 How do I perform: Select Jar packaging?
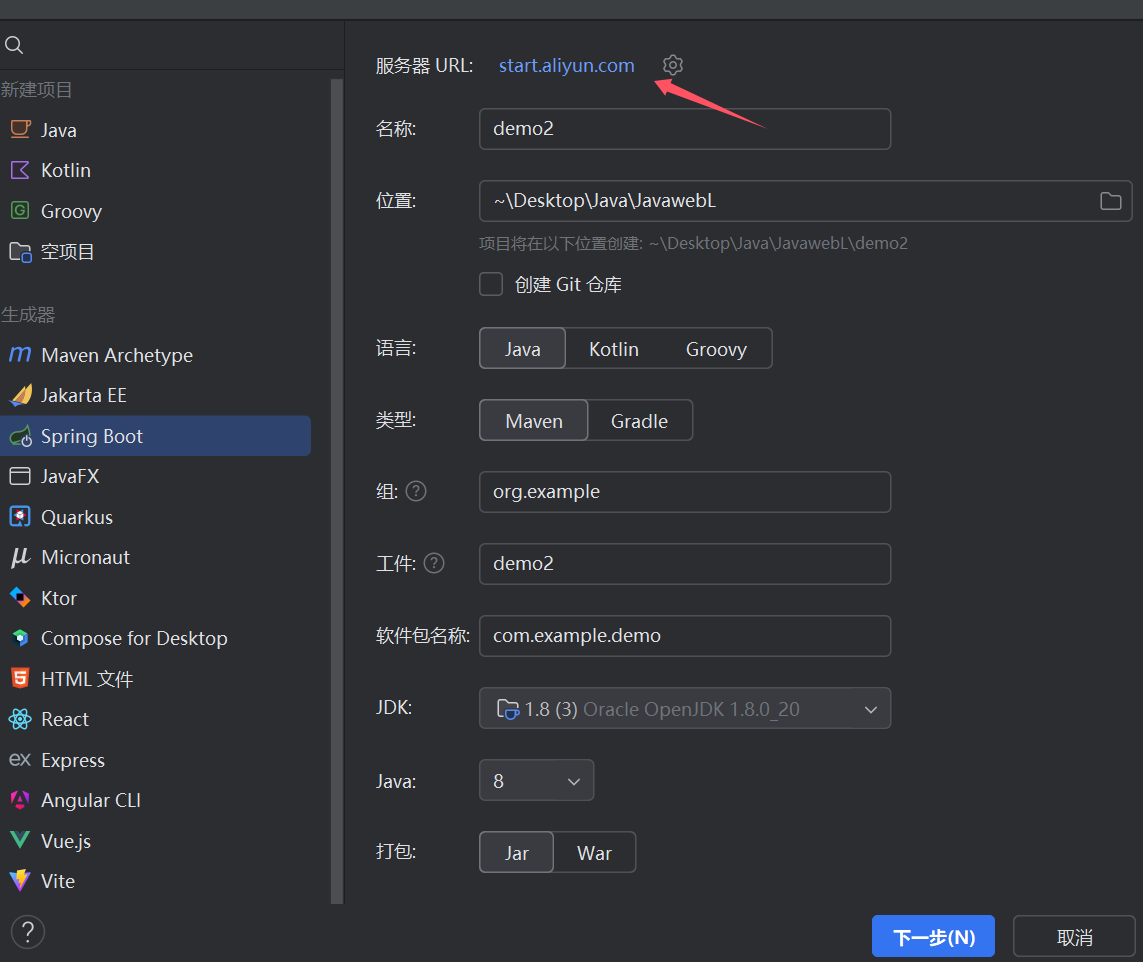(x=517, y=853)
